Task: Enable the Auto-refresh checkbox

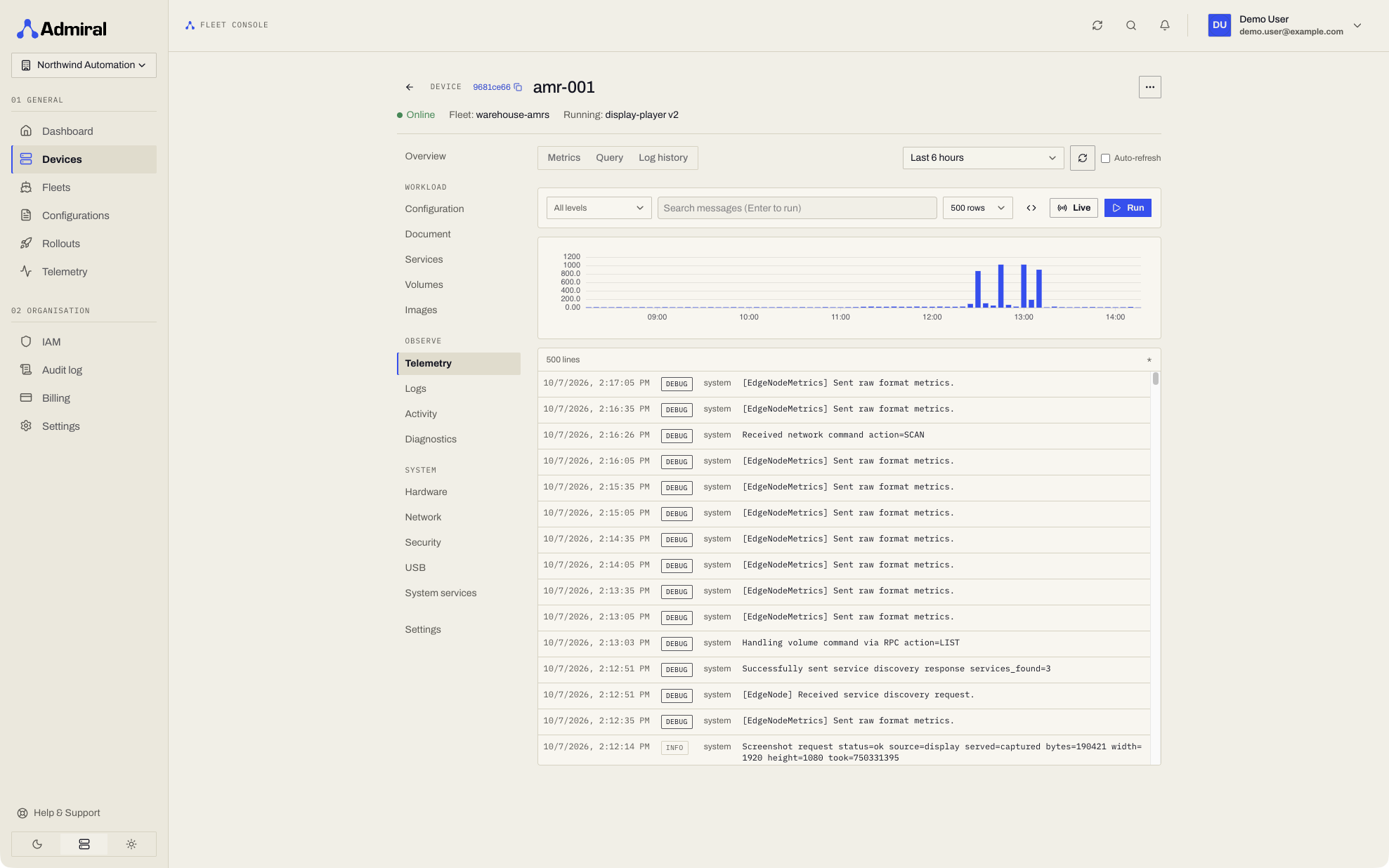Action: (1105, 159)
